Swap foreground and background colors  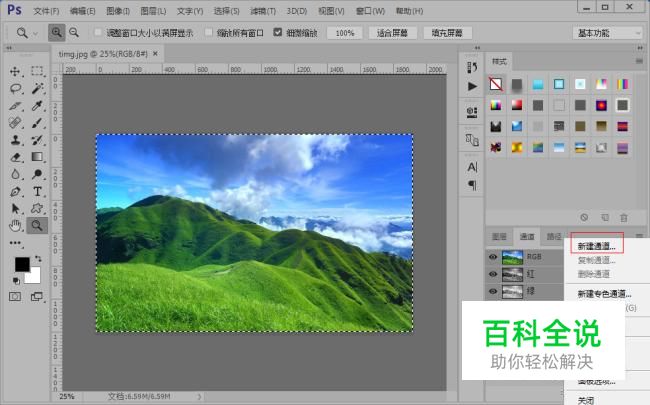click(38, 259)
